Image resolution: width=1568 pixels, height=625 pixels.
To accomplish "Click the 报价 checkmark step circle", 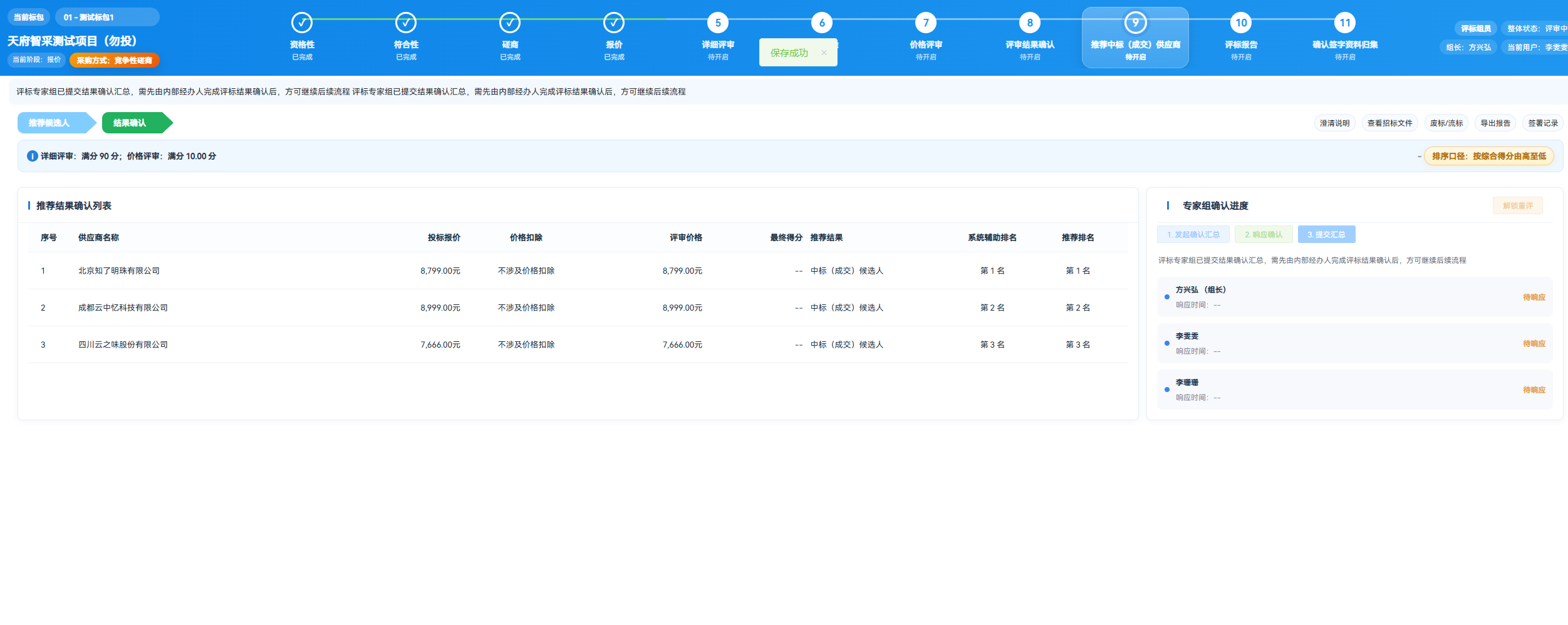I will click(614, 23).
